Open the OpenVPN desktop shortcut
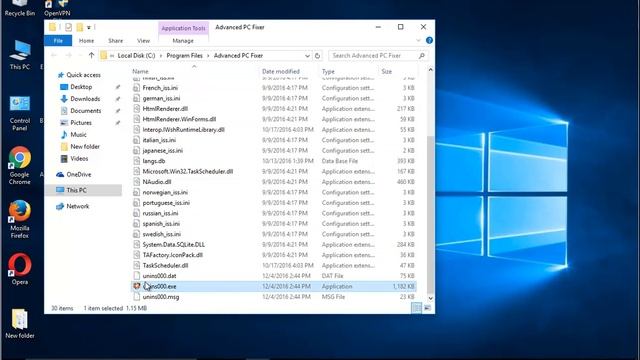This screenshot has height=360, width=640. click(x=57, y=8)
